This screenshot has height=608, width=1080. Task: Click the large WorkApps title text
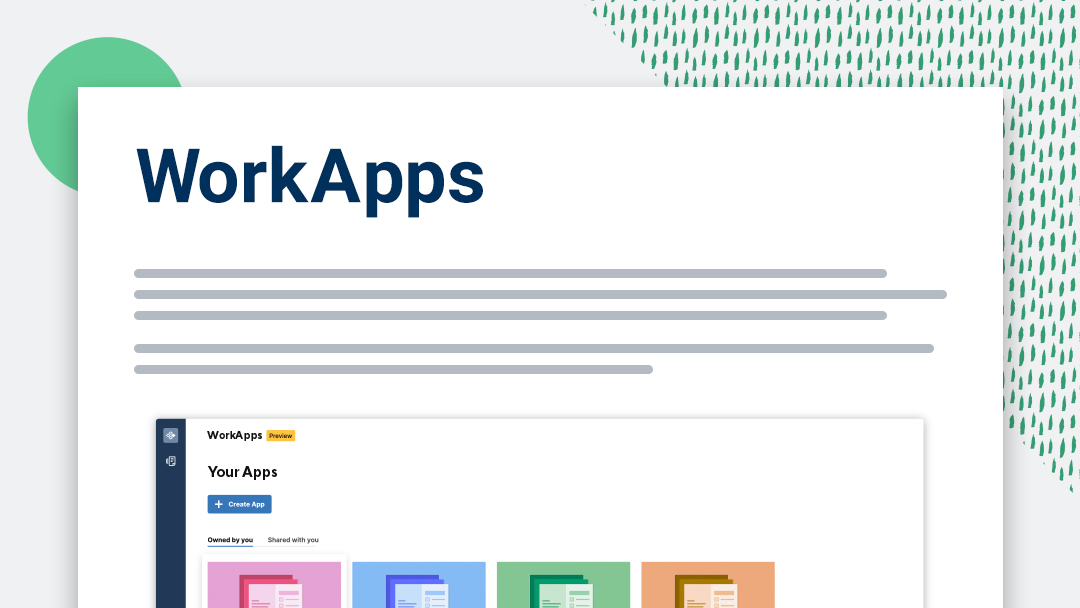pos(310,177)
